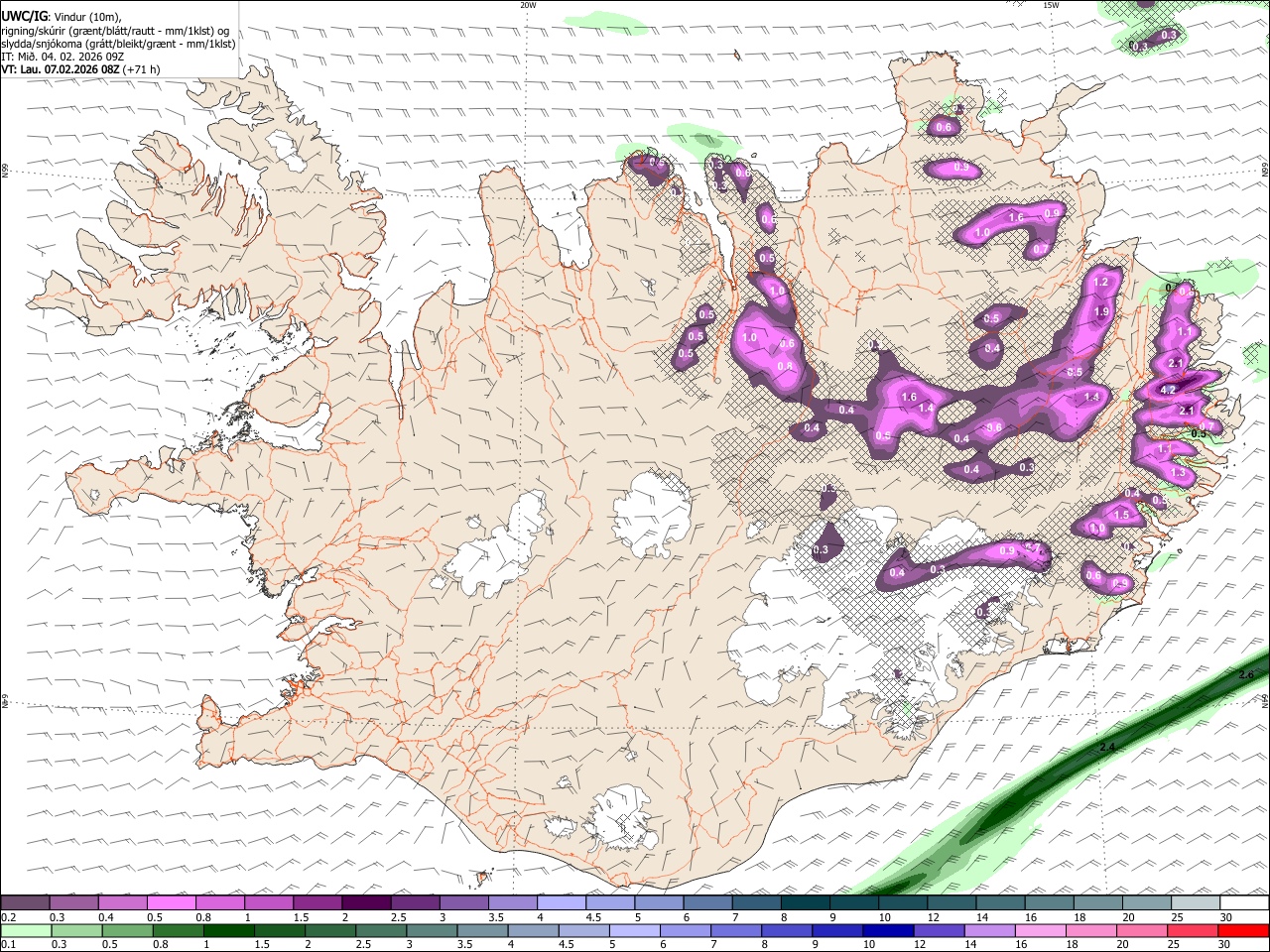Click the 15W longitude label at top
This screenshot has height=952, width=1270.
(1050, 5)
